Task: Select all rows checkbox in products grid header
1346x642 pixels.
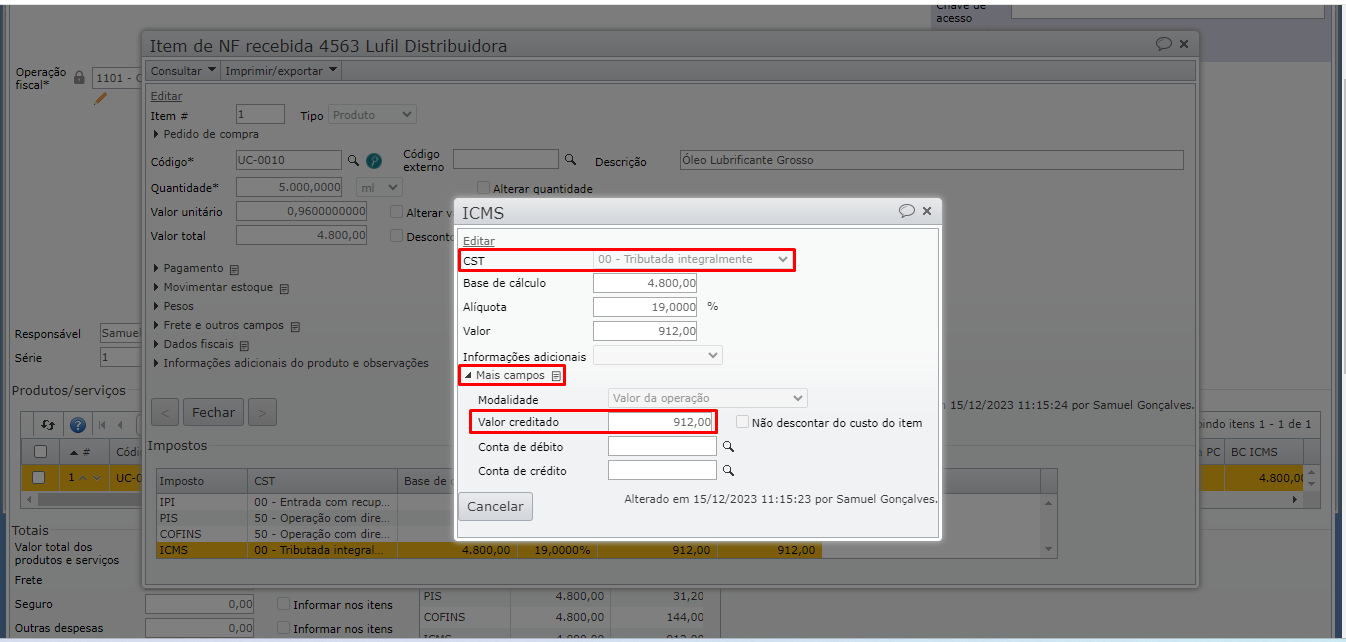Action: click(x=40, y=452)
